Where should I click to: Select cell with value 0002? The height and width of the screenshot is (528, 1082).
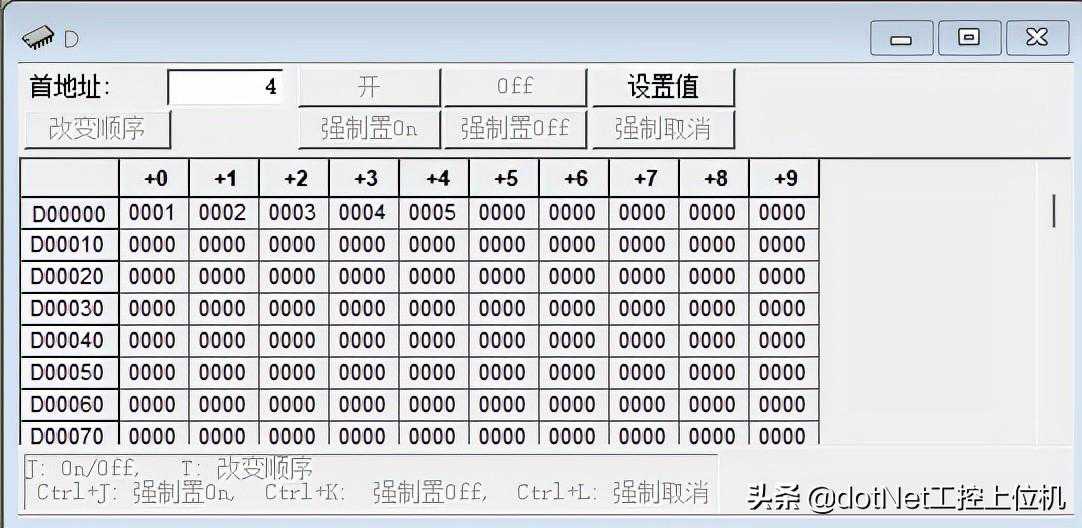point(223,213)
